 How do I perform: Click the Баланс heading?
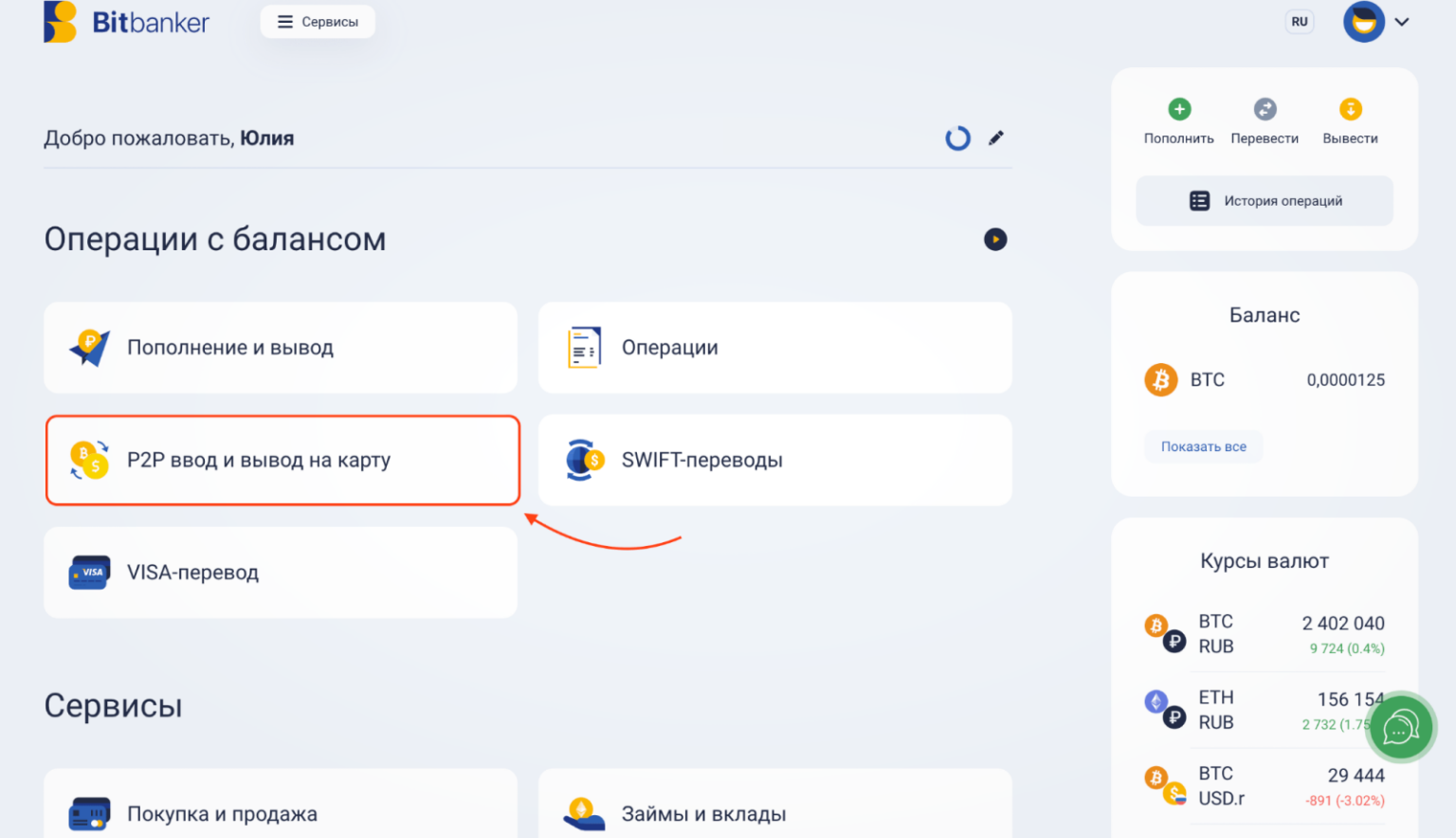tap(1265, 316)
